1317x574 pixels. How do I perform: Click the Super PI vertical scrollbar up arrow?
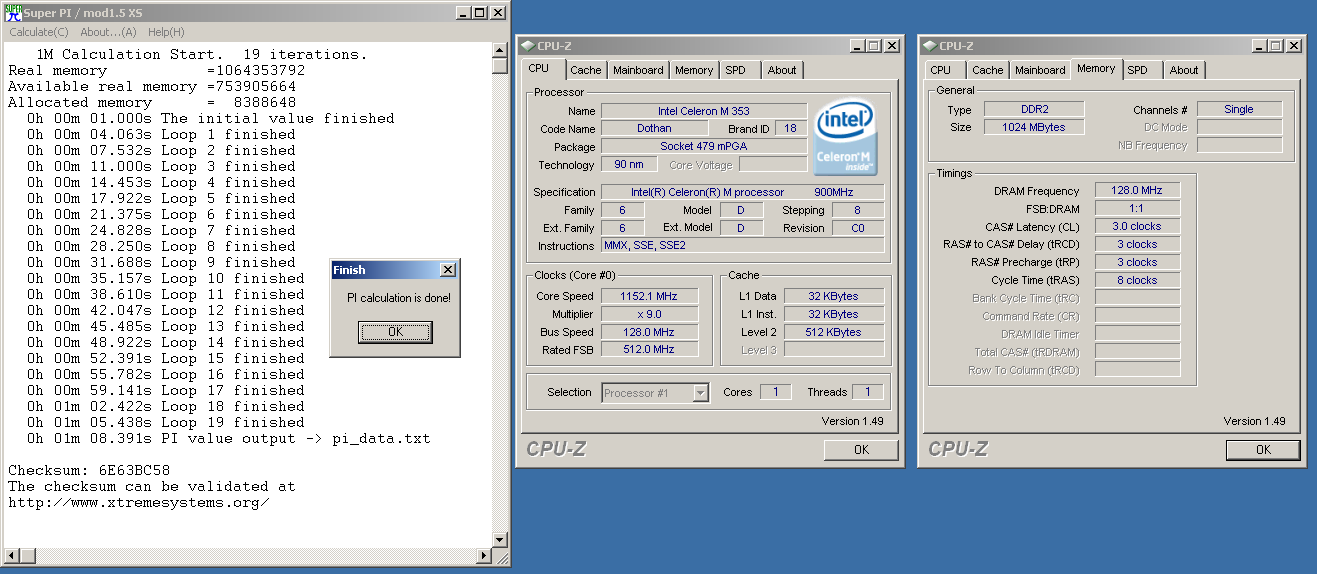[500, 50]
